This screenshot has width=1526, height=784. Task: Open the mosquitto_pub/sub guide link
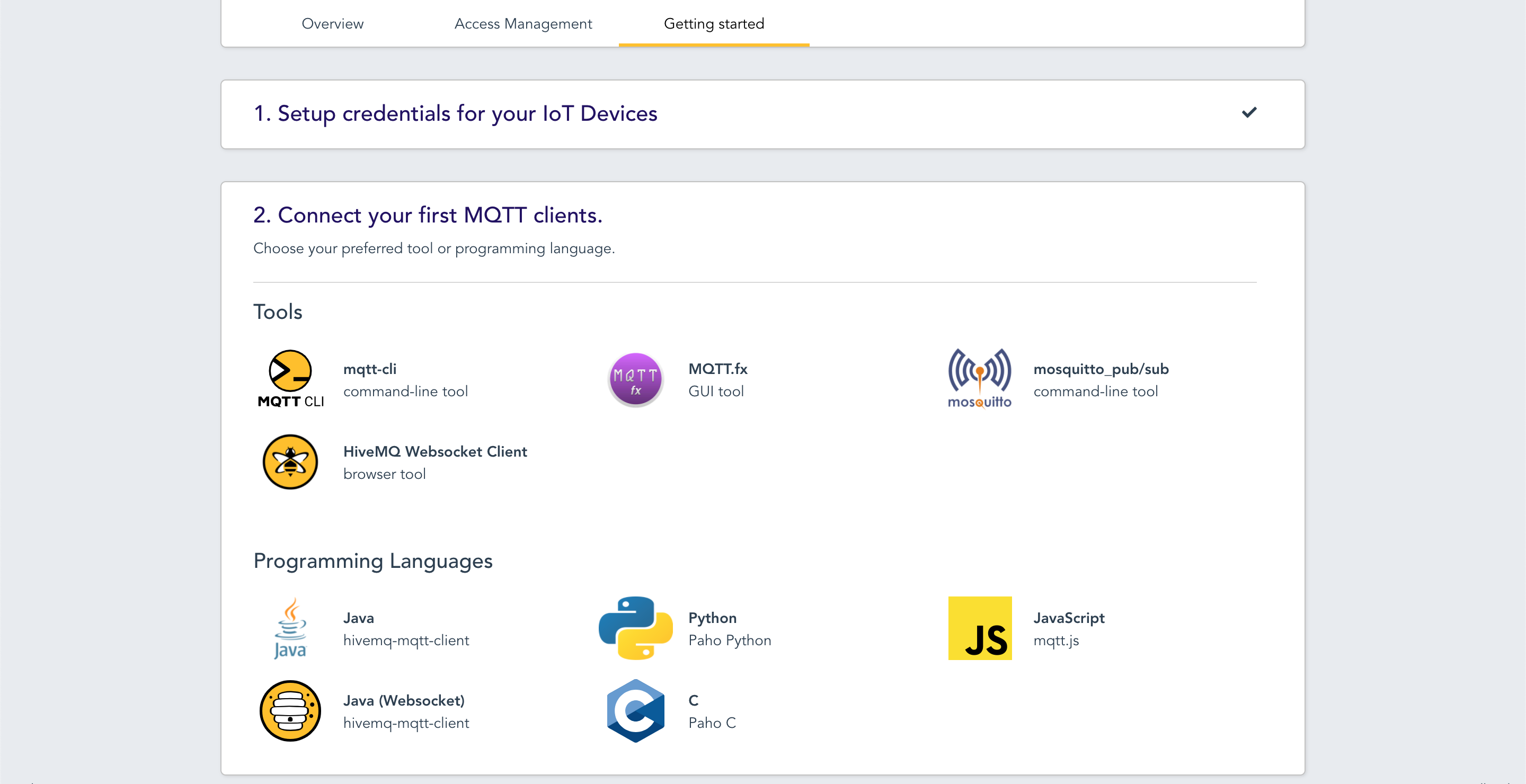click(1101, 369)
